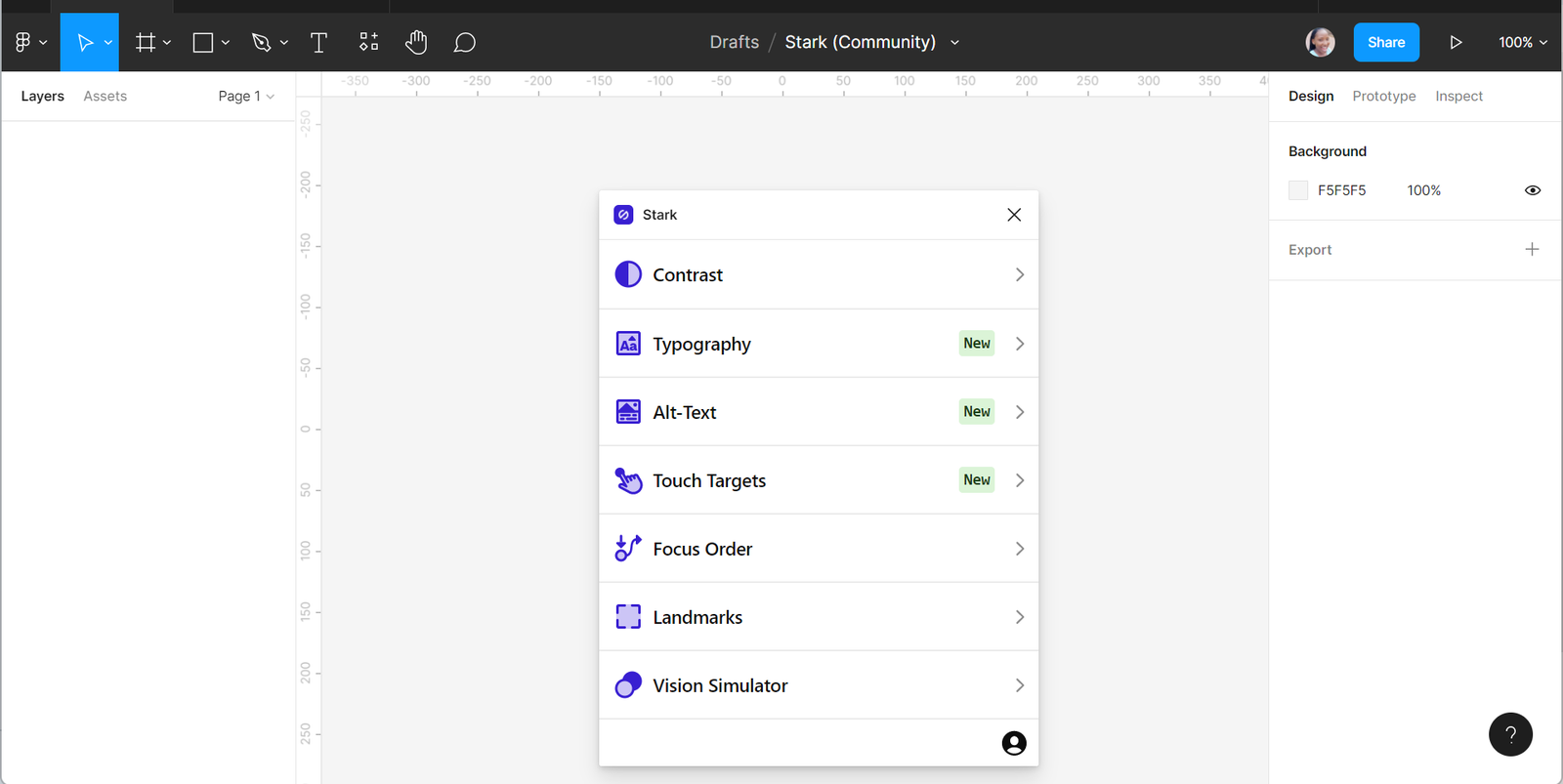This screenshot has height=784, width=1563.
Task: Click the New badge on Typography
Action: tap(977, 343)
